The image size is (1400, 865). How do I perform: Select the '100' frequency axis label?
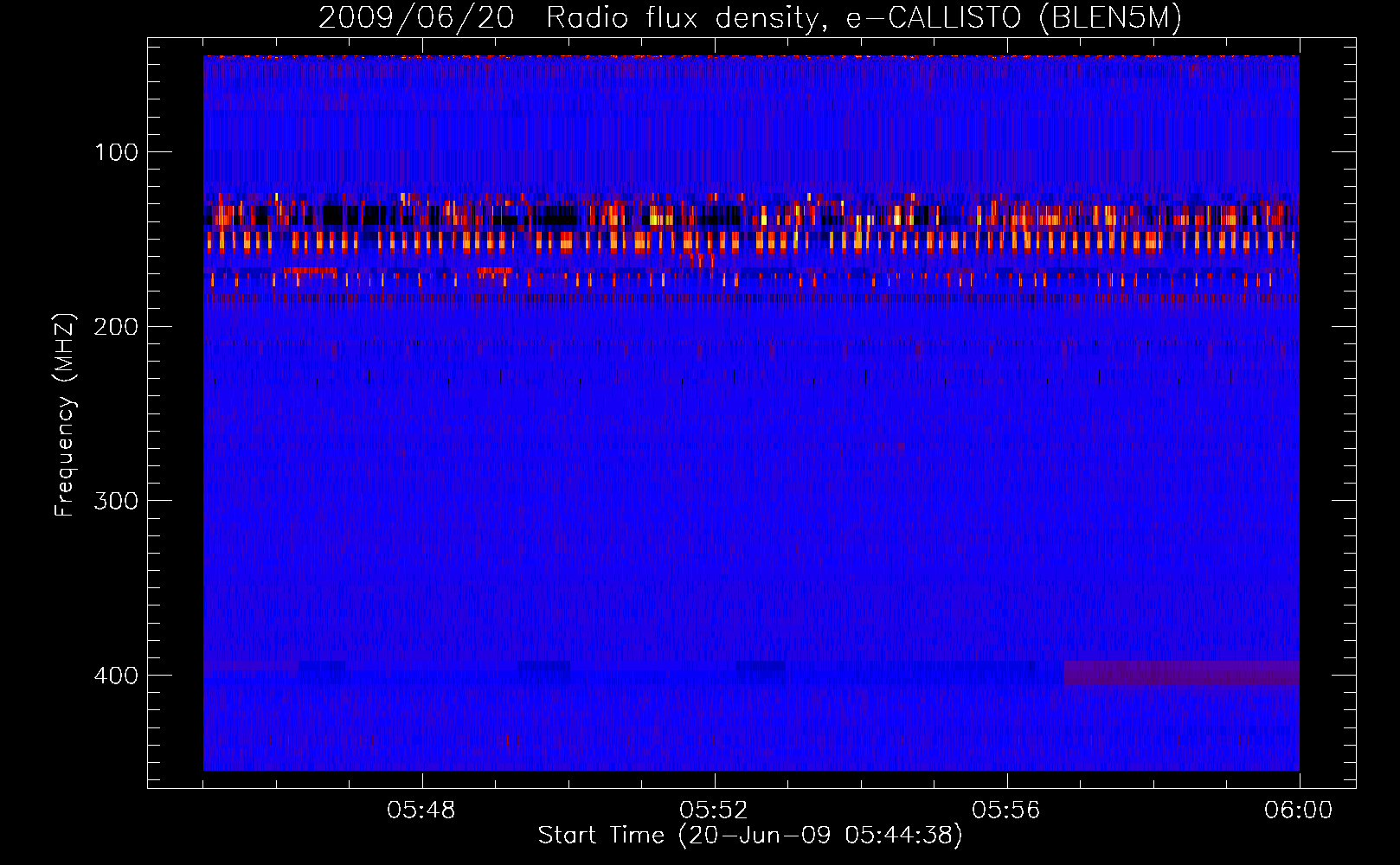[116, 153]
